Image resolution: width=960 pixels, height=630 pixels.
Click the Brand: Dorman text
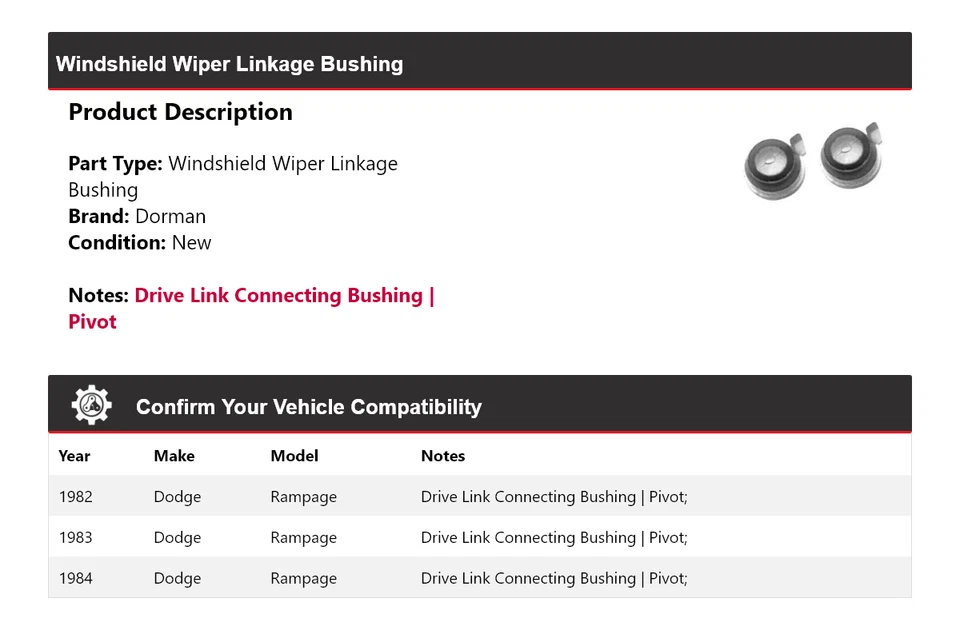tap(137, 216)
